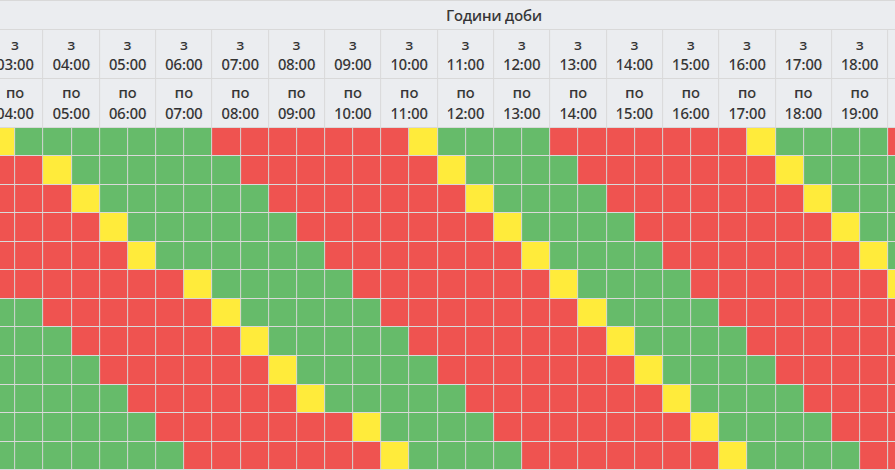Click the 'по 17:00' header cell
Image resolution: width=895 pixels, height=470 pixels.
pos(747,103)
